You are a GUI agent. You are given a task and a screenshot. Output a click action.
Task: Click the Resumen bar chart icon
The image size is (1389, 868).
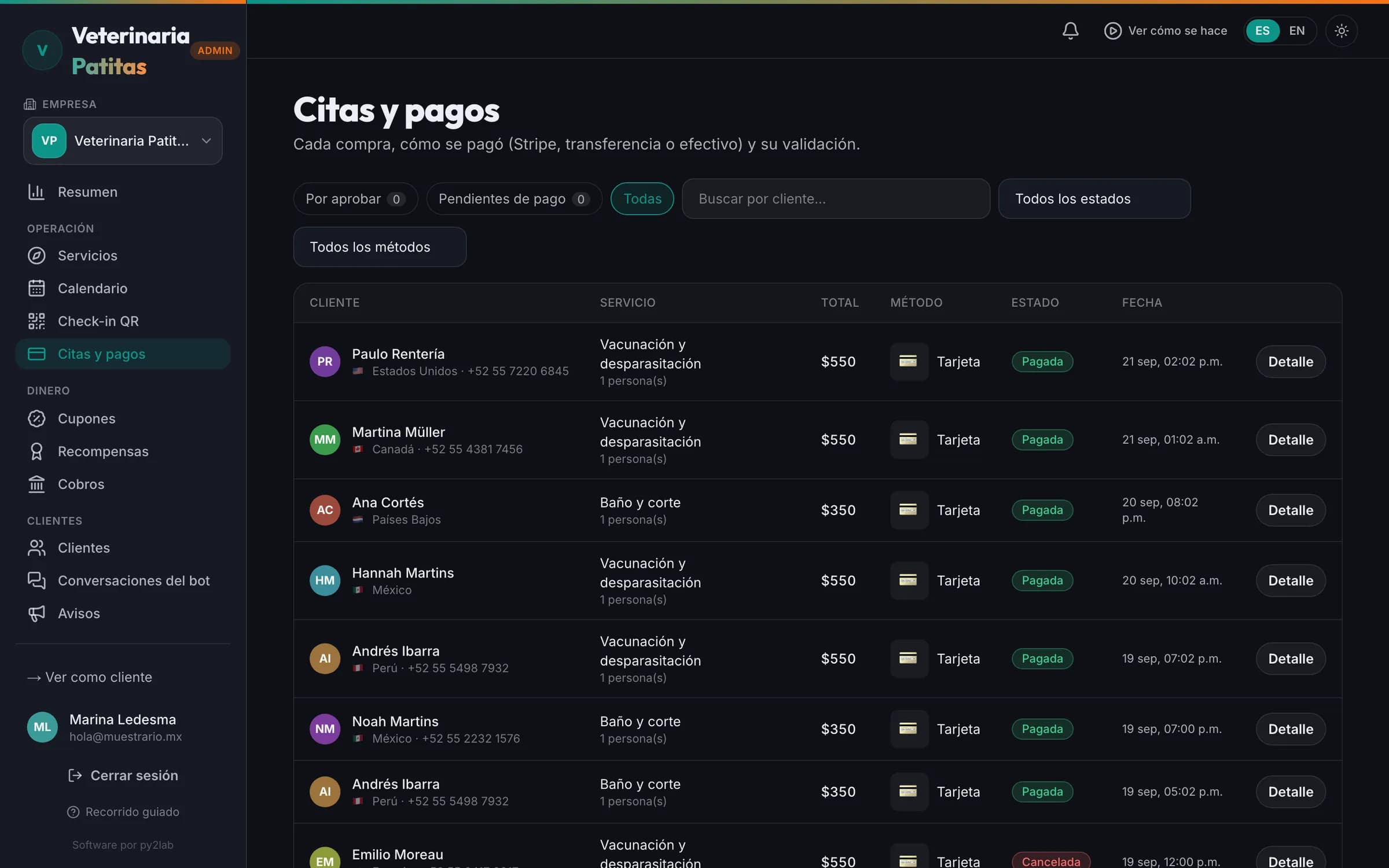pyautogui.click(x=36, y=192)
